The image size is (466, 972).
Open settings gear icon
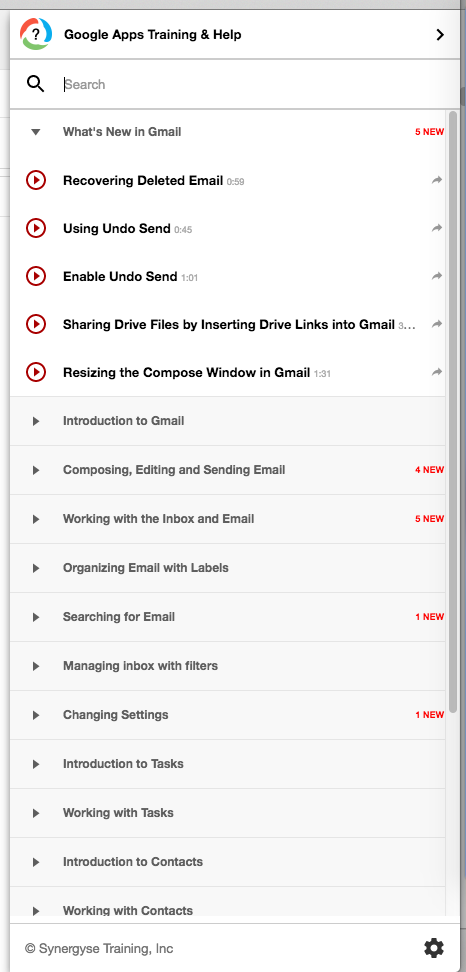coord(434,948)
